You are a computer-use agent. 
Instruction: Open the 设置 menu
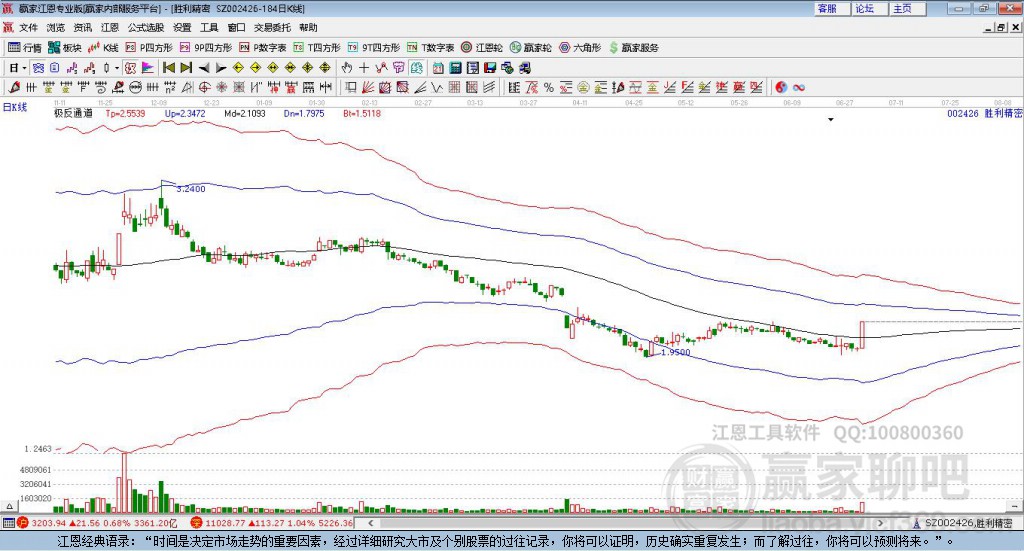pos(182,27)
